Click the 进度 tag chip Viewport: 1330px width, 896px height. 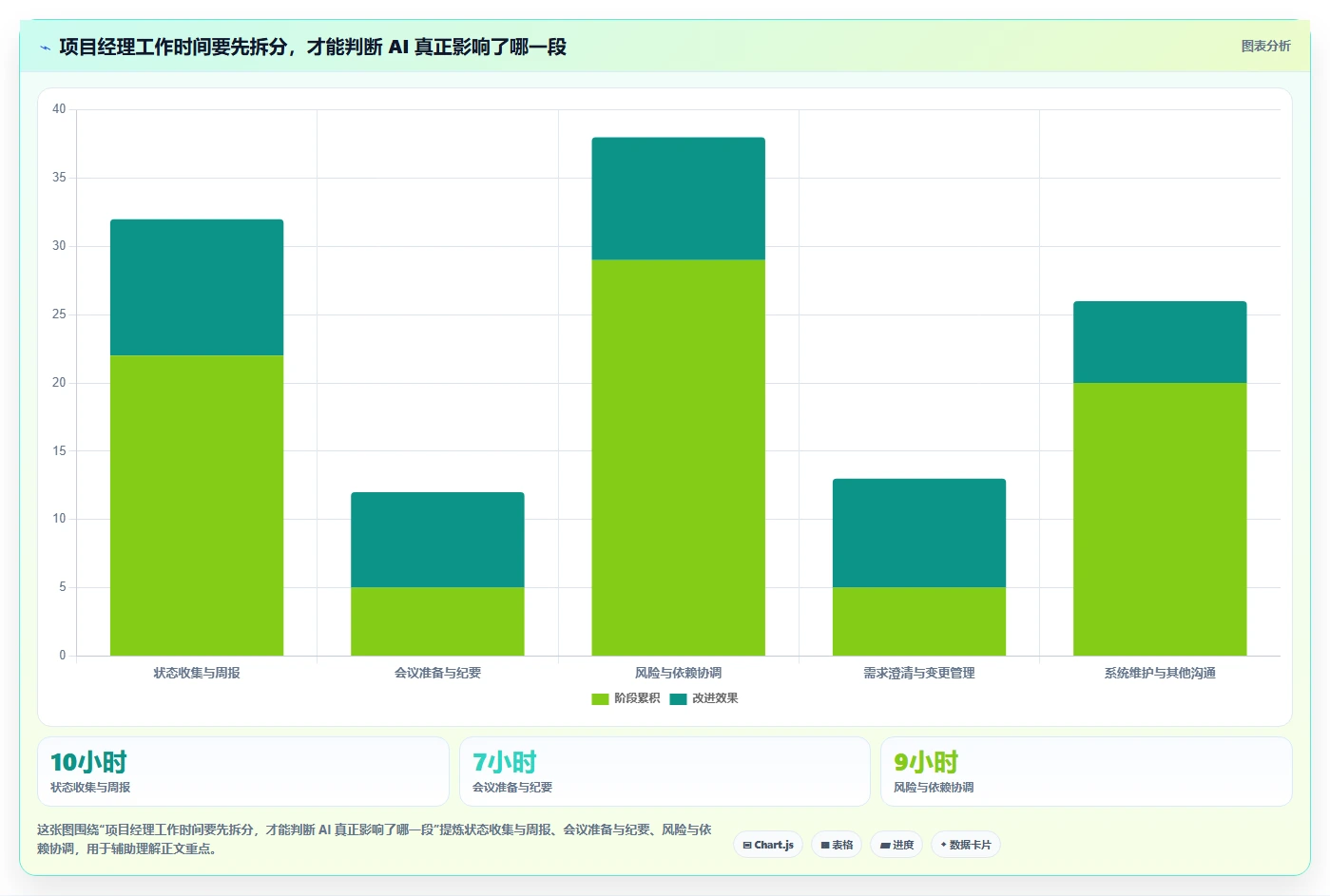pos(896,845)
